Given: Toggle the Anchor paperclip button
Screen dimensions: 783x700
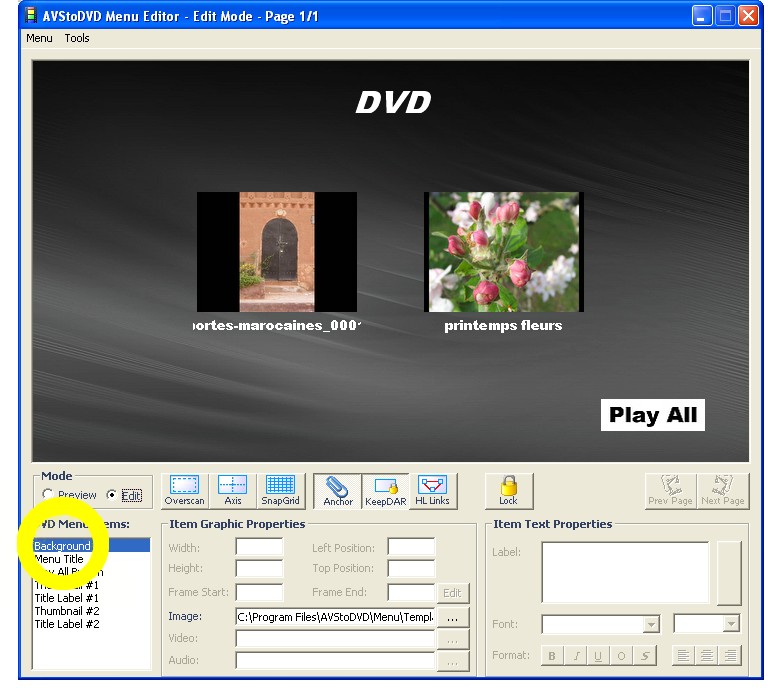Looking at the screenshot, I should (x=338, y=490).
